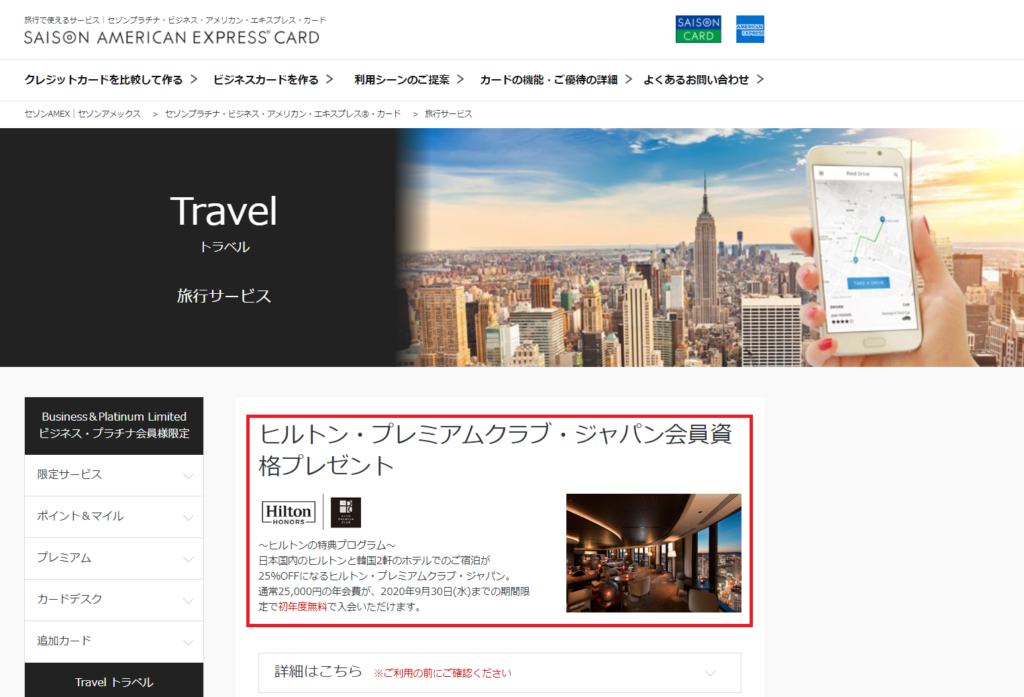Open the 利用シーンのご提案 menu
1024x697 pixels.
[x=409, y=80]
